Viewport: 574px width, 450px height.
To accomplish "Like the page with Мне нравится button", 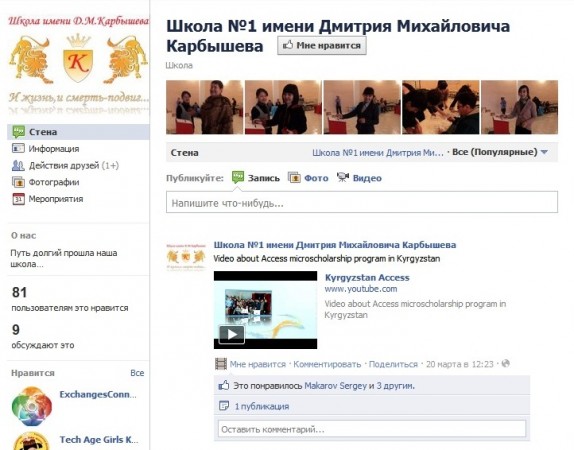I will (x=322, y=45).
